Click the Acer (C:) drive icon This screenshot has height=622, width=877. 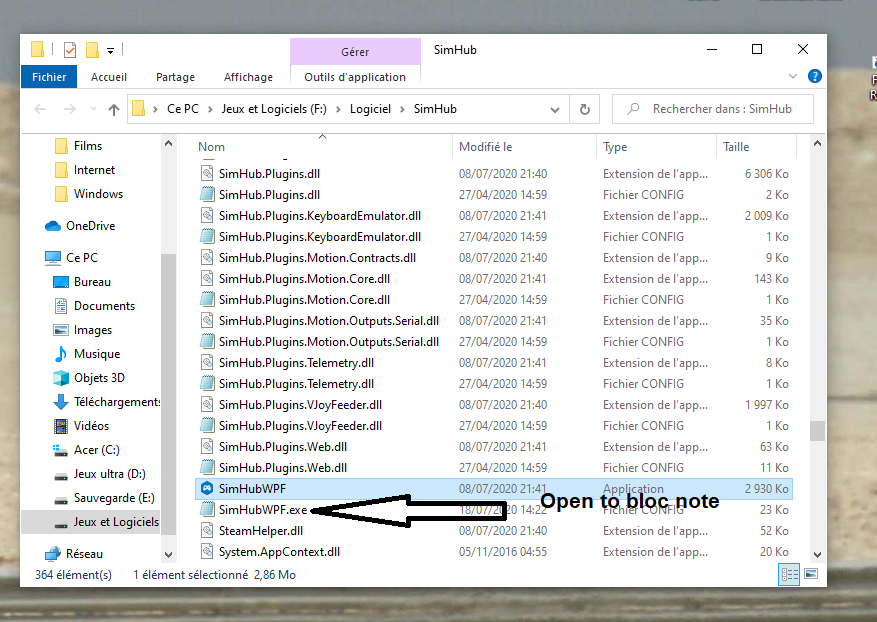60,450
